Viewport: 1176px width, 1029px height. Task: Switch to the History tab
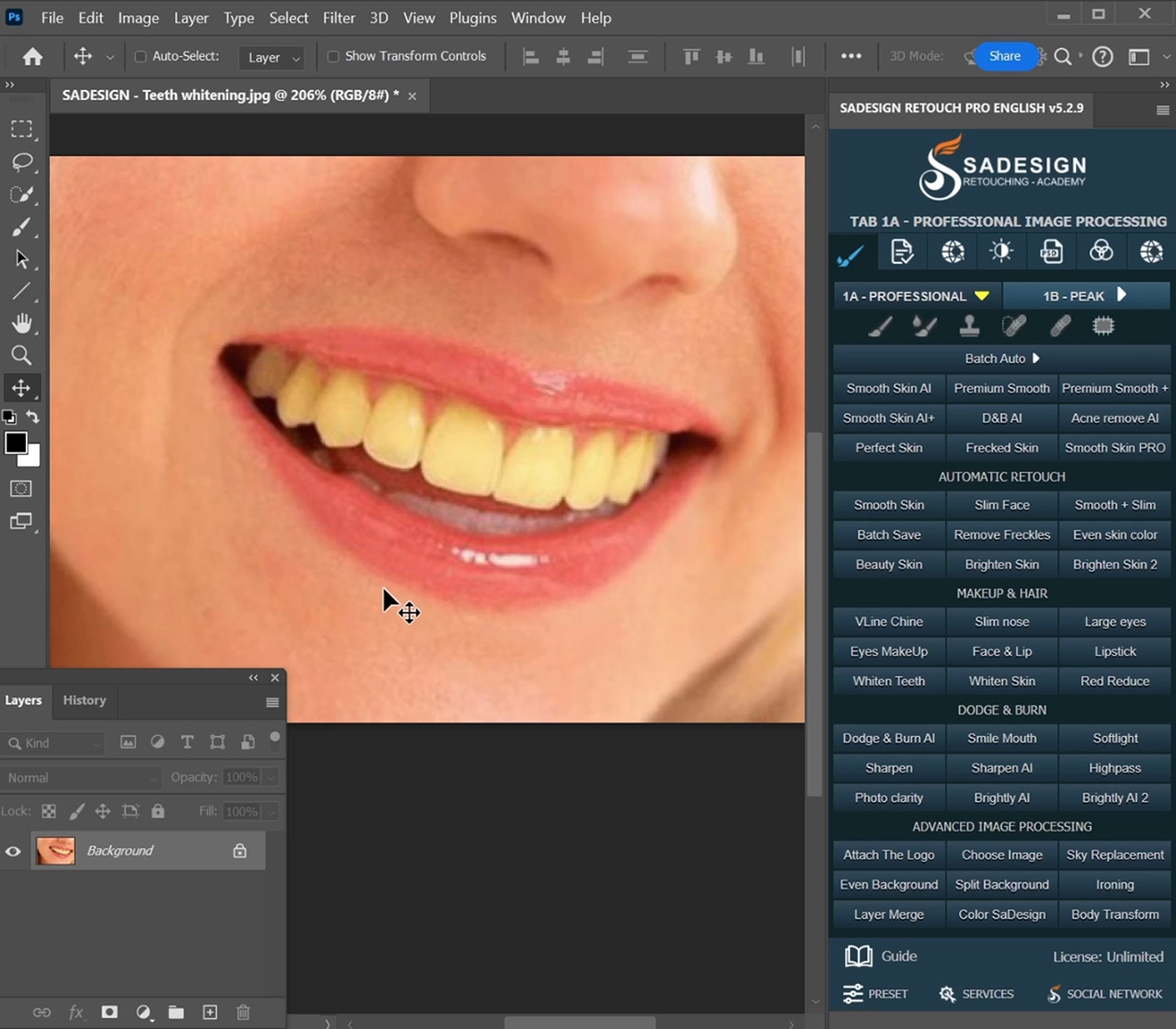click(x=85, y=700)
